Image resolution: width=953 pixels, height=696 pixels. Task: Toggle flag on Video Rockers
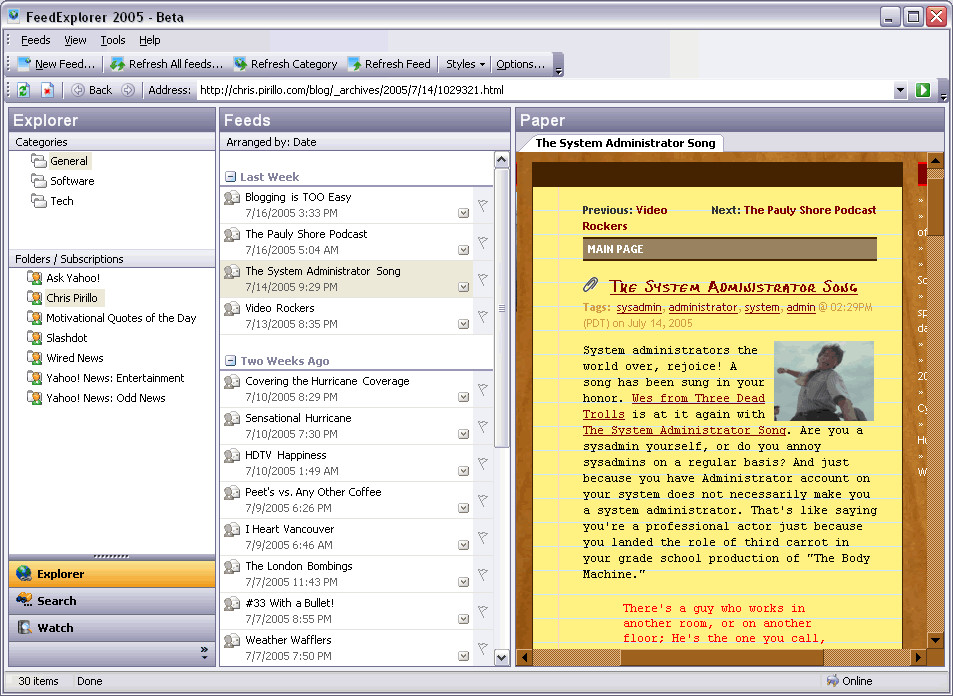(x=483, y=317)
